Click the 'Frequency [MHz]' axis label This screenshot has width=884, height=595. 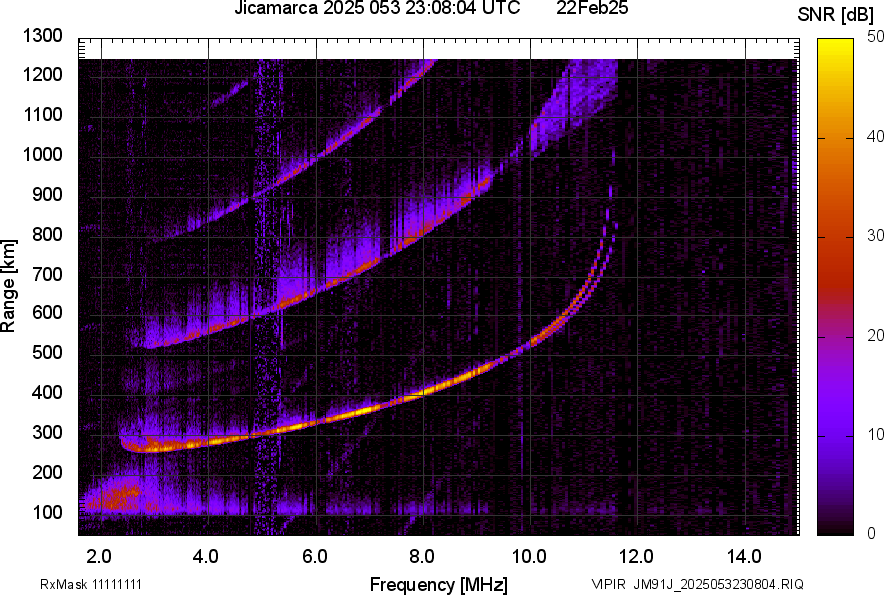pos(439,584)
